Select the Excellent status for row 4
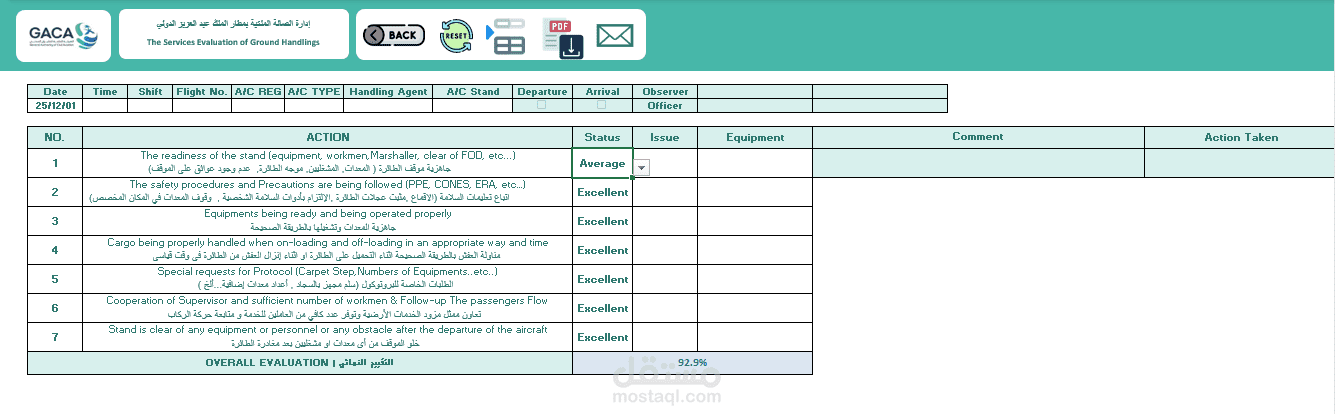The height and width of the screenshot is (414, 1335). [602, 250]
